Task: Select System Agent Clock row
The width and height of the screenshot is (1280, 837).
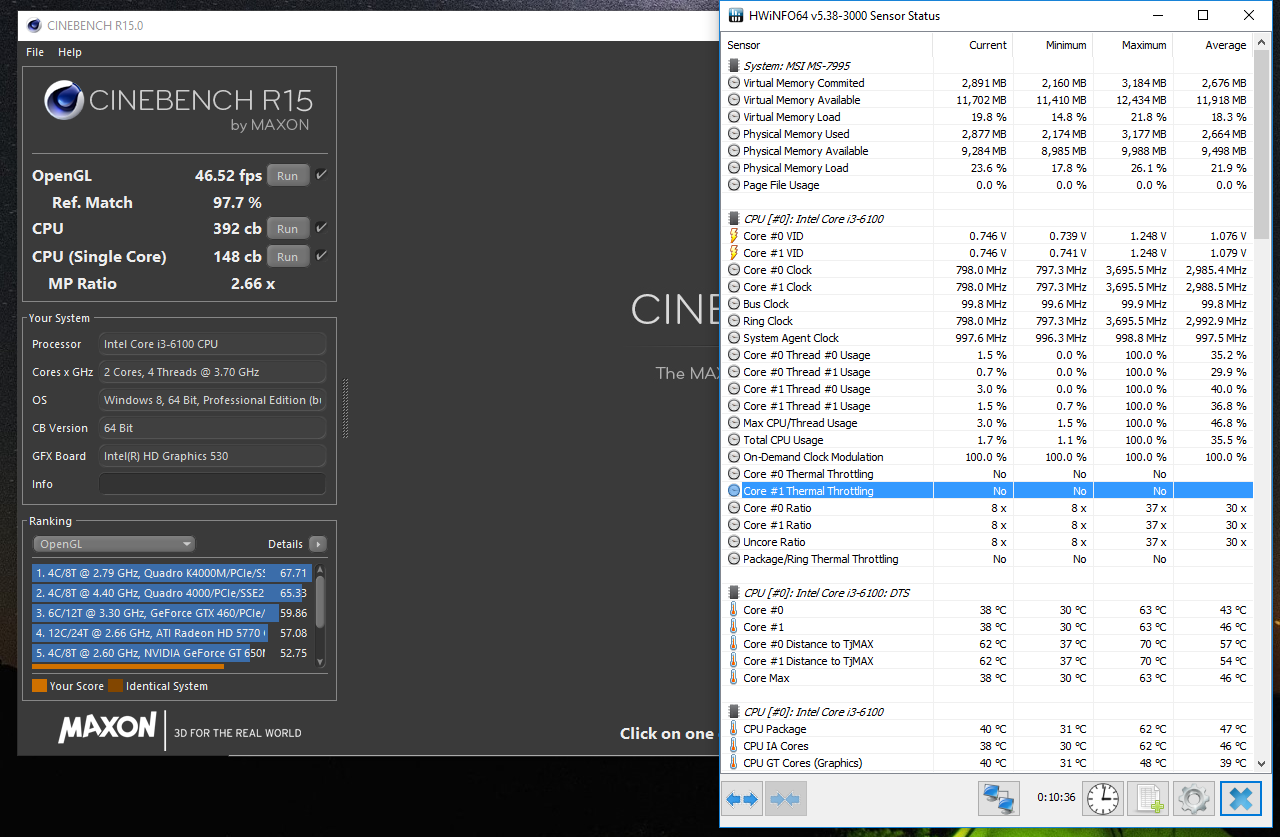Action: 987,338
